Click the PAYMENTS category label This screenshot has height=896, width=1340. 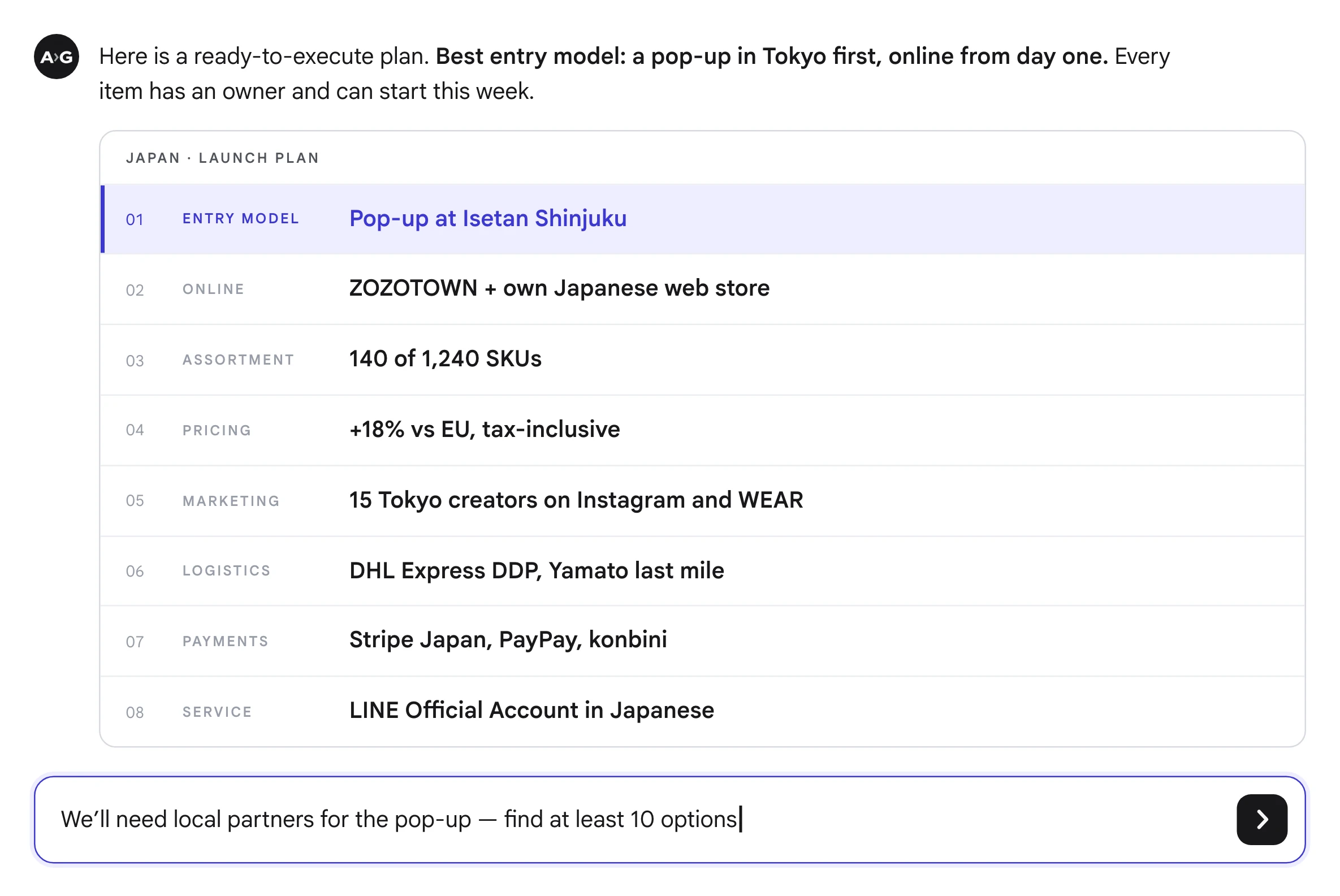point(225,641)
